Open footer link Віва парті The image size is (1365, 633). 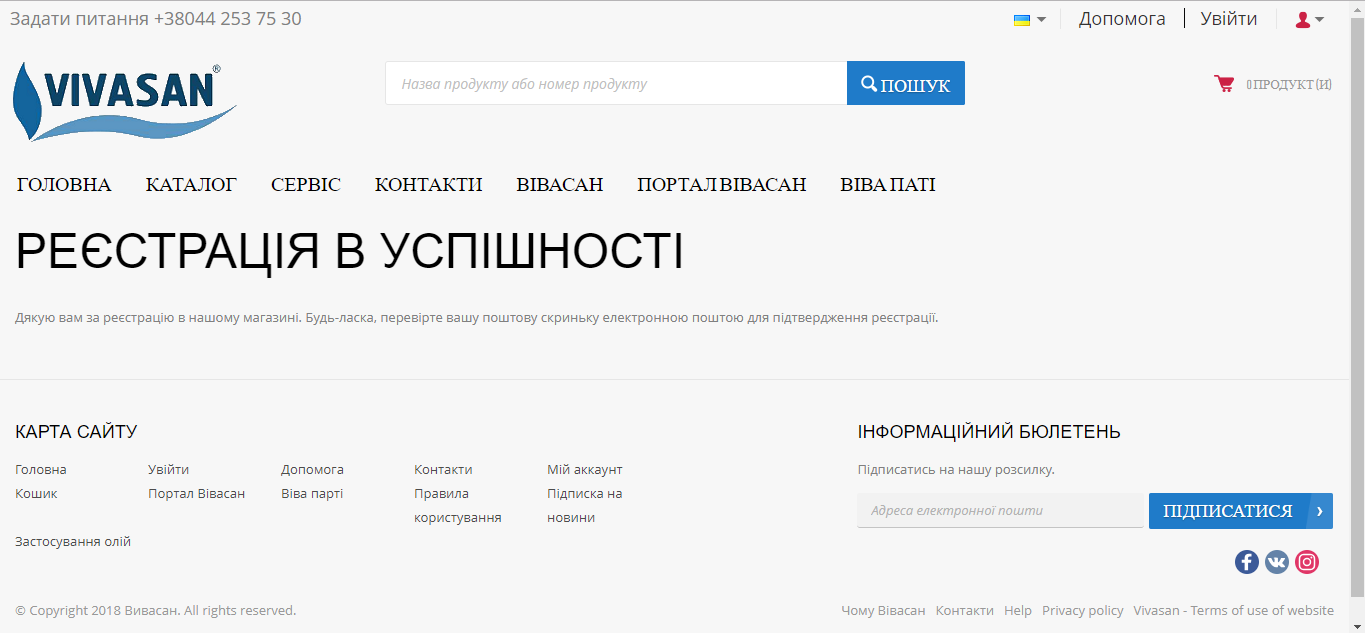click(312, 494)
